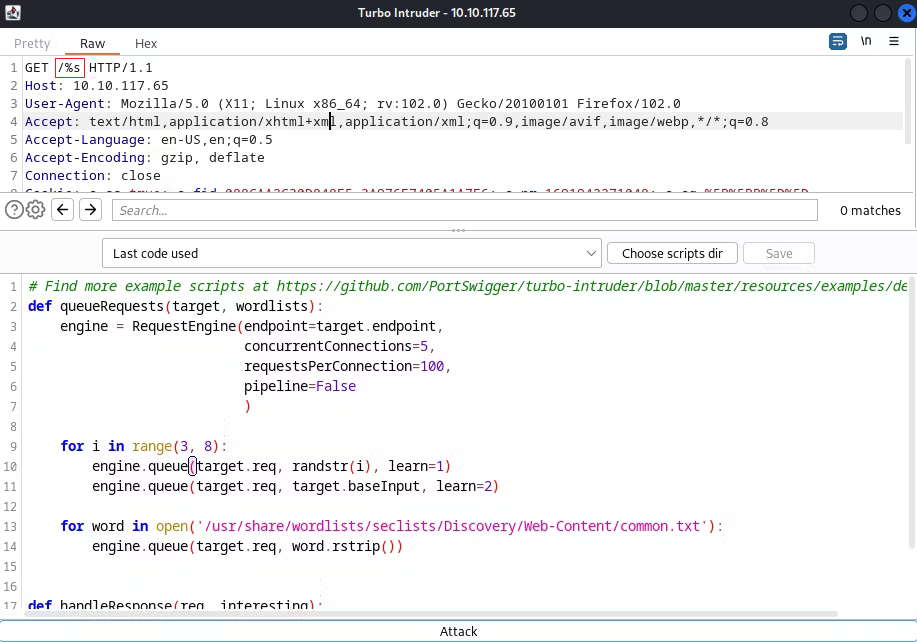Open search help question mark icon

[14, 210]
